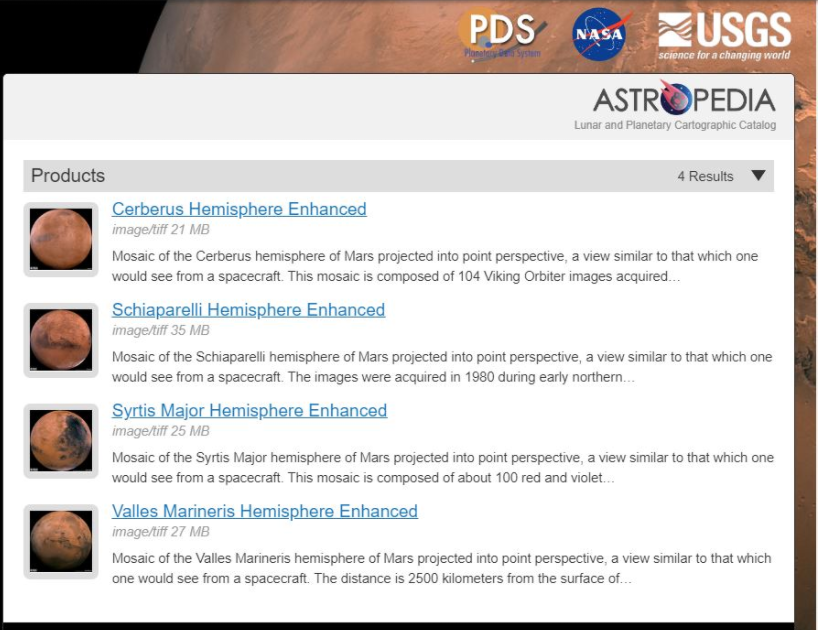Screen dimensions: 818x630
Task: Click the Cerberus Hemisphere Mars thumbnail image
Action: (x=60, y=240)
